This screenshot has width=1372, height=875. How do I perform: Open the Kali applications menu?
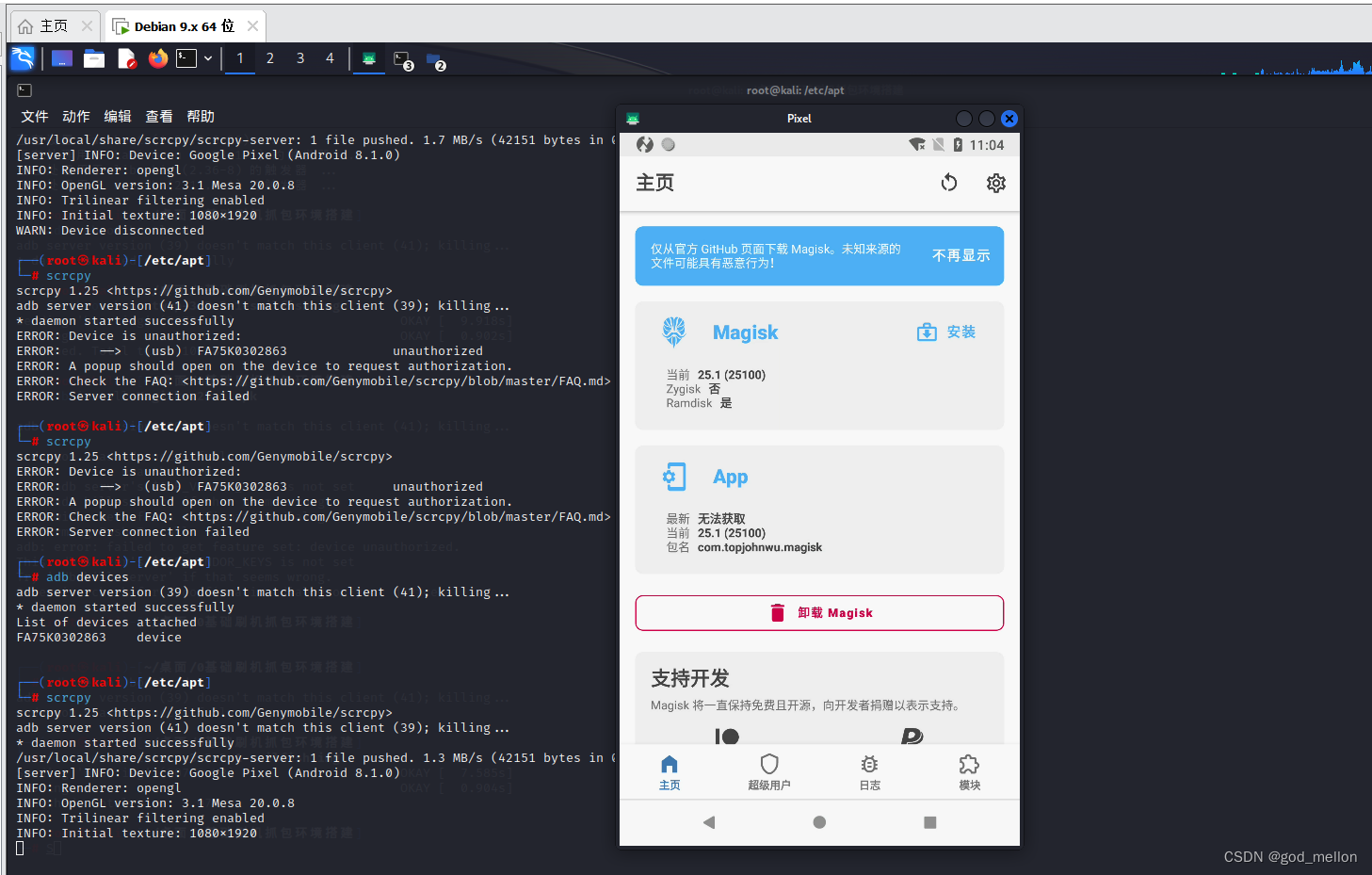click(23, 58)
